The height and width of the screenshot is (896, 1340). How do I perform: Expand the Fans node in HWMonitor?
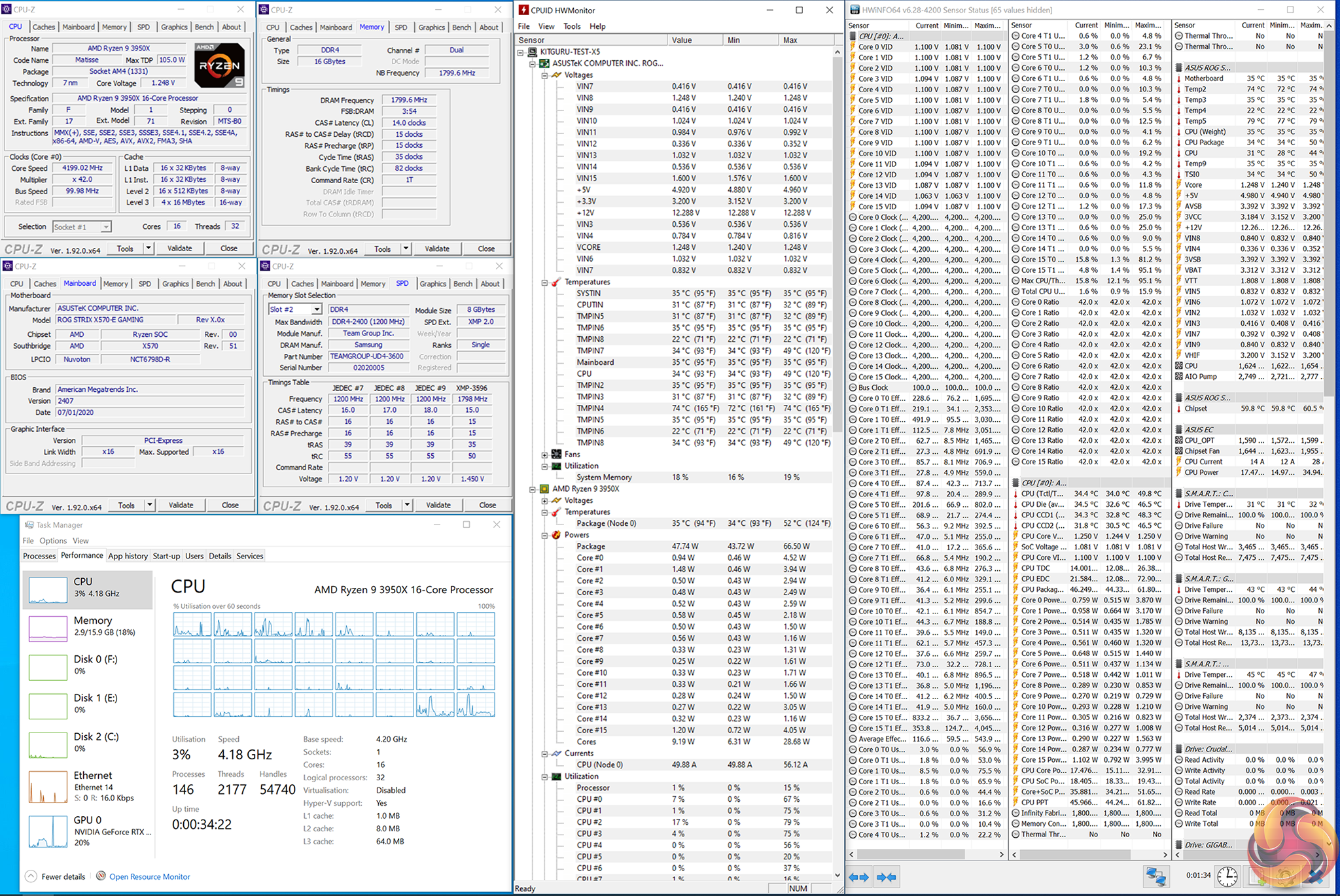544,455
